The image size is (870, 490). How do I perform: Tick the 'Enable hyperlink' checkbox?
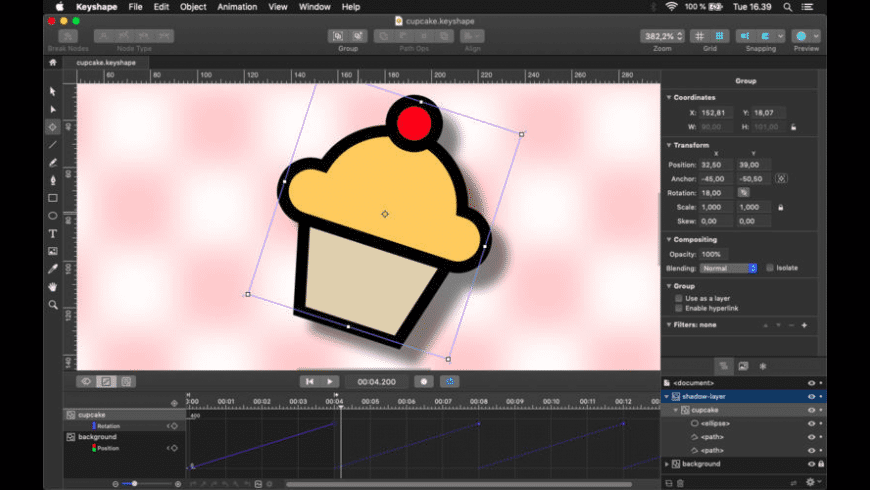click(x=678, y=309)
